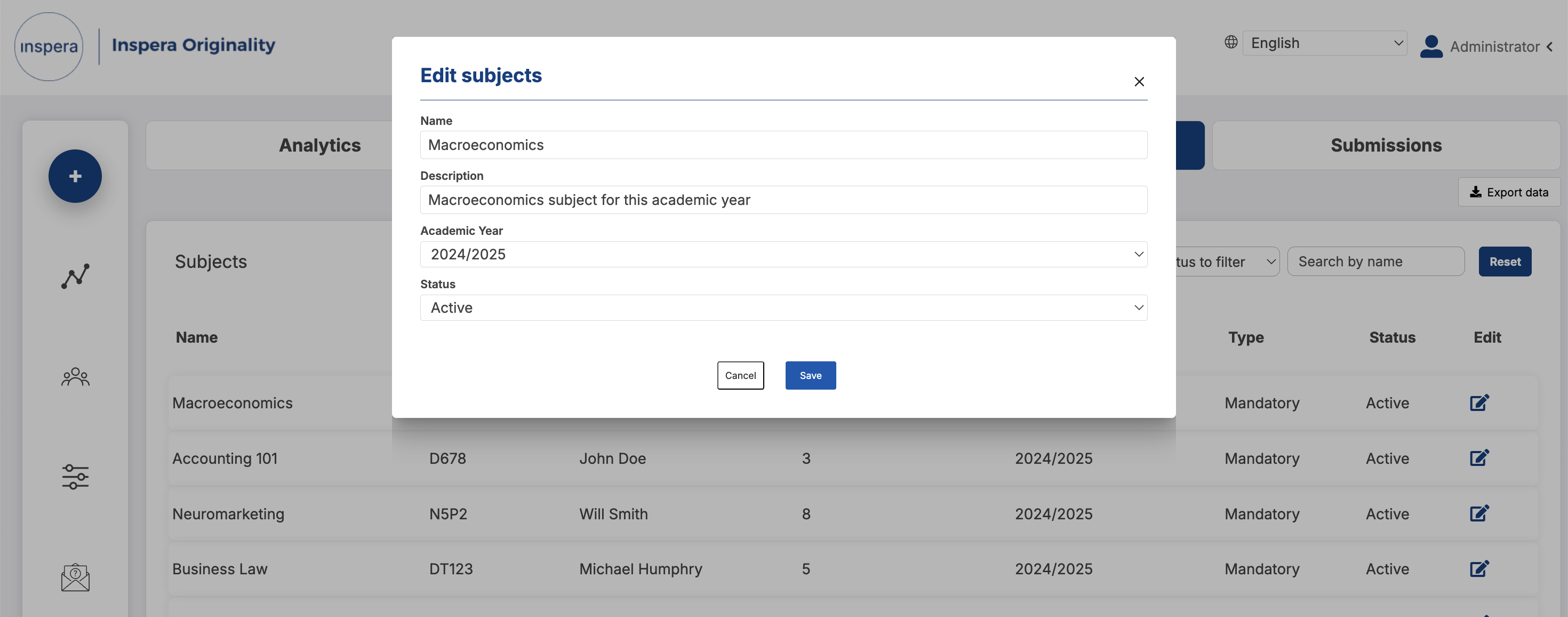The image size is (1568, 617).
Task: Click the Edit column header
Action: tap(1487, 337)
